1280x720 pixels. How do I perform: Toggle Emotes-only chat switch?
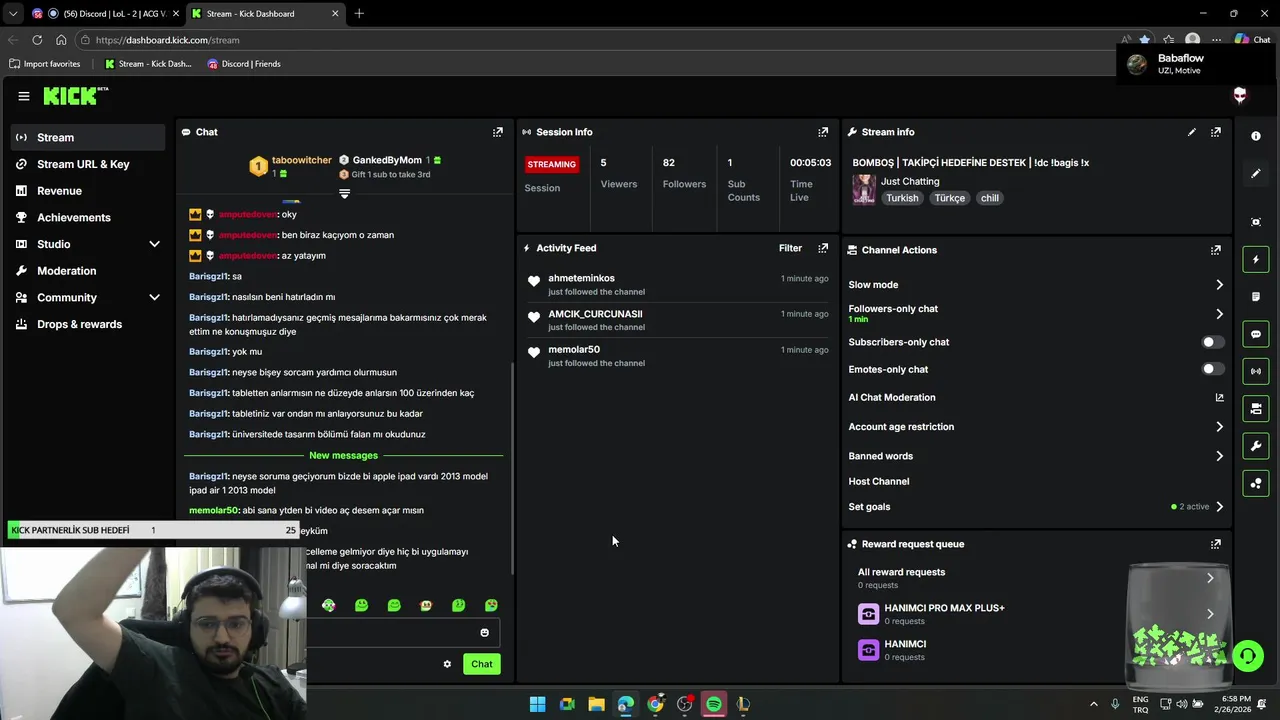[x=1213, y=369]
